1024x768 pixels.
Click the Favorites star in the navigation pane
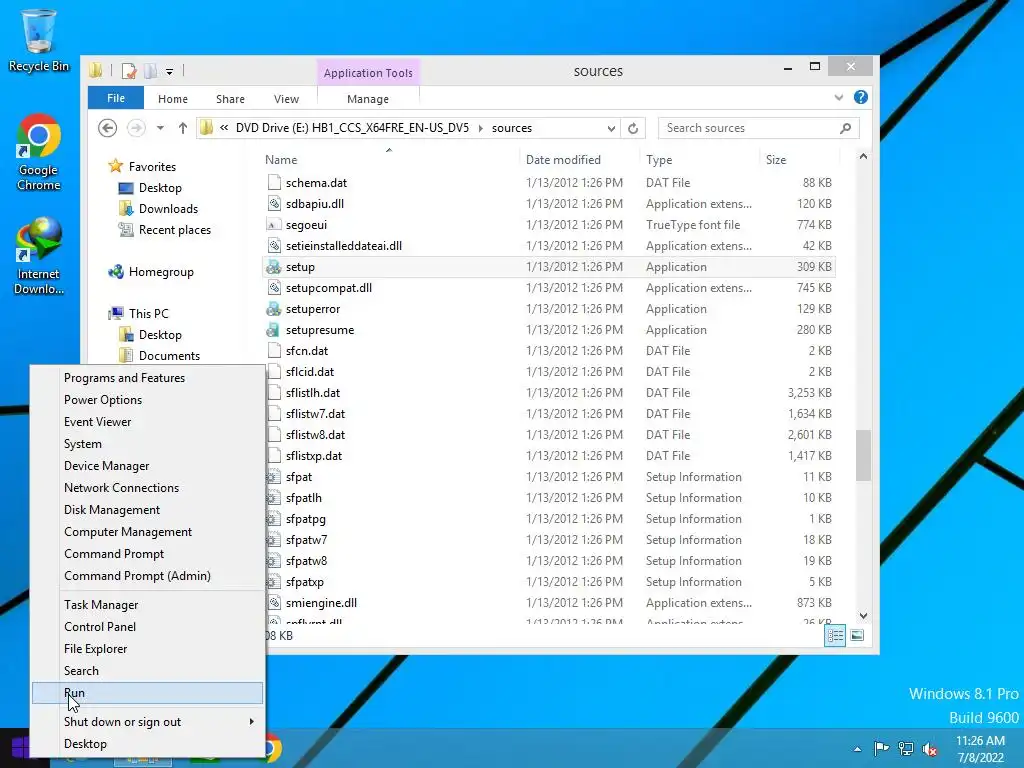[116, 166]
